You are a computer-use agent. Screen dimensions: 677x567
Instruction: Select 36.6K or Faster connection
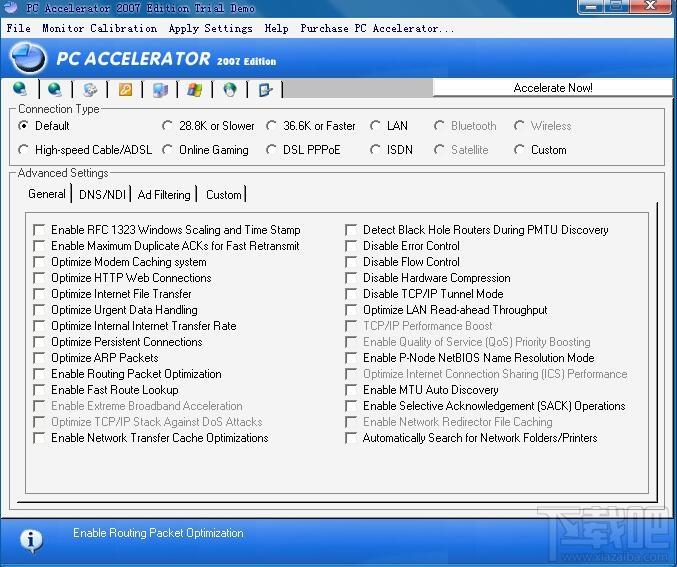tap(310, 126)
